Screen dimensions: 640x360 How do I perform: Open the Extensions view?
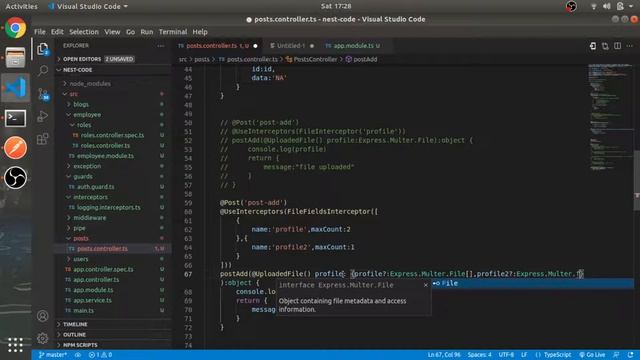click(43, 139)
